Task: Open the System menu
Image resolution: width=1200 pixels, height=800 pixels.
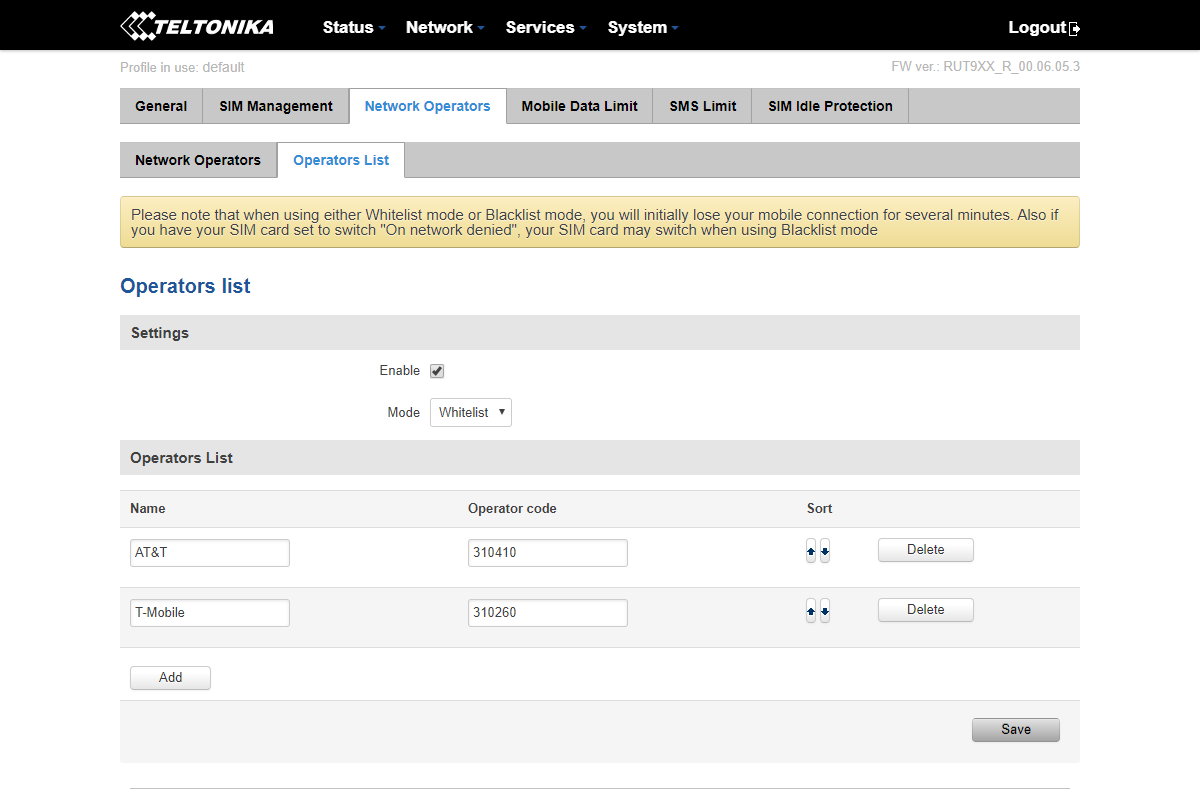Action: coord(642,27)
